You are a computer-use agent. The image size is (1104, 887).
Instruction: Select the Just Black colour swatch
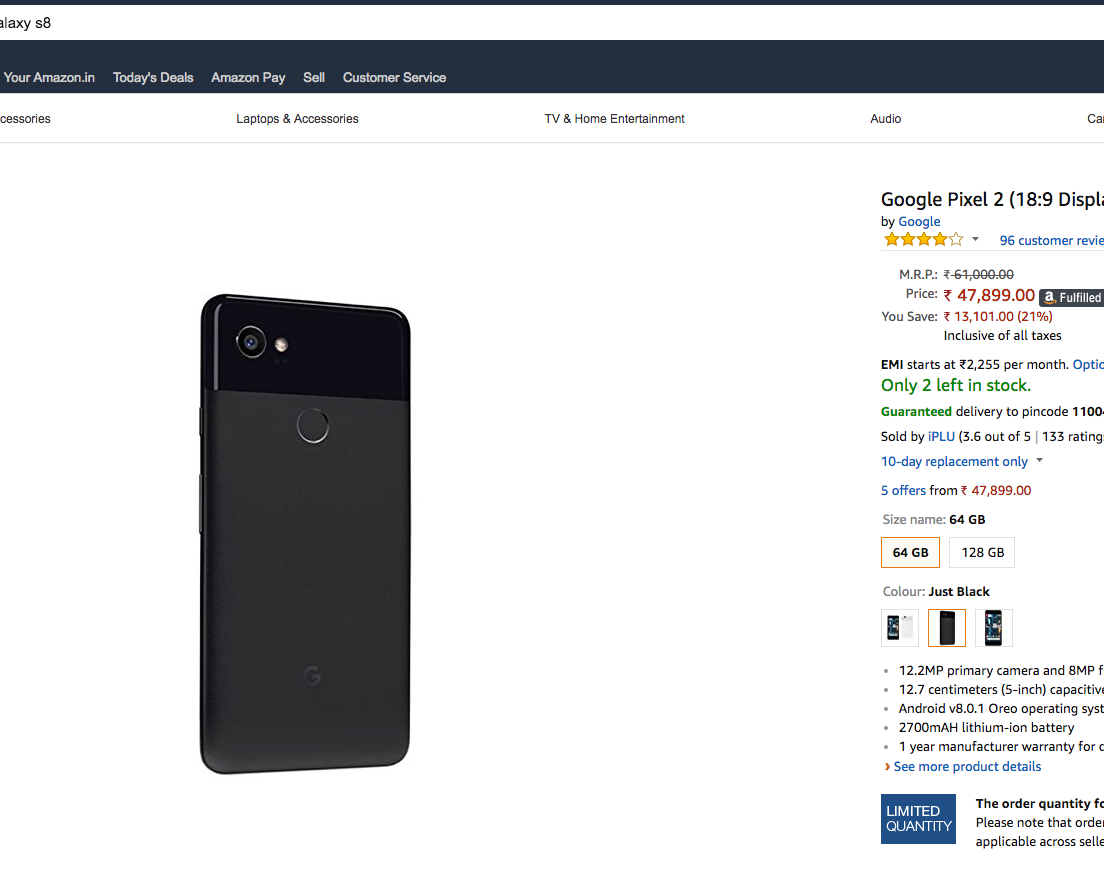[x=947, y=628]
